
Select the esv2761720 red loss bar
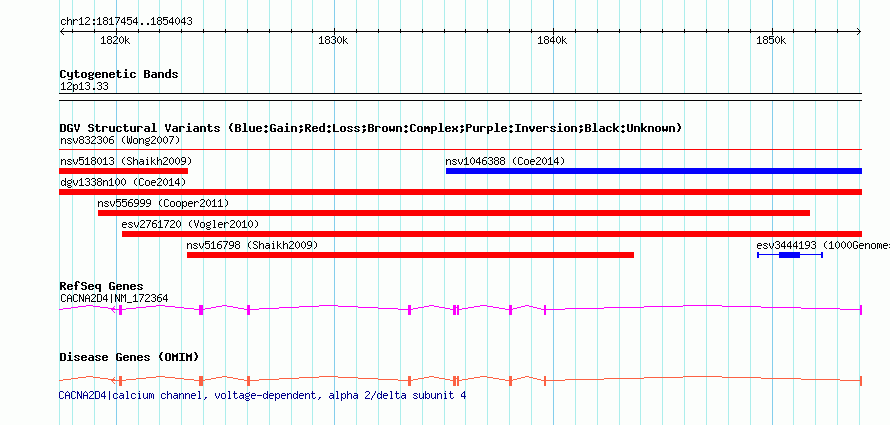tap(492, 234)
